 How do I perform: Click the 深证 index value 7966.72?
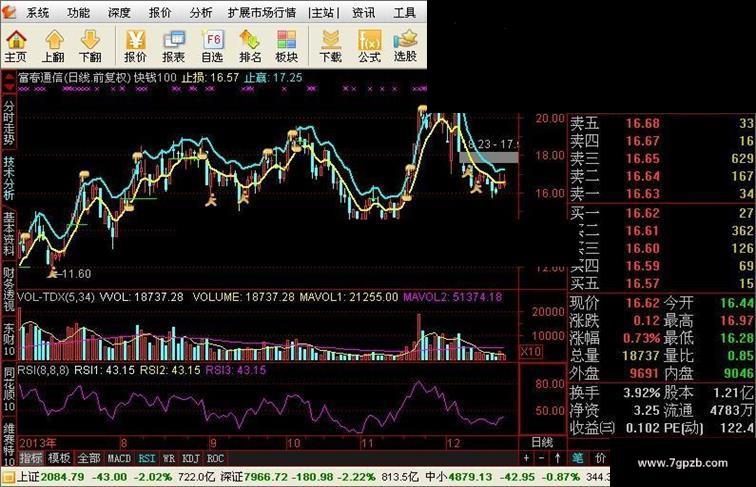(266, 477)
